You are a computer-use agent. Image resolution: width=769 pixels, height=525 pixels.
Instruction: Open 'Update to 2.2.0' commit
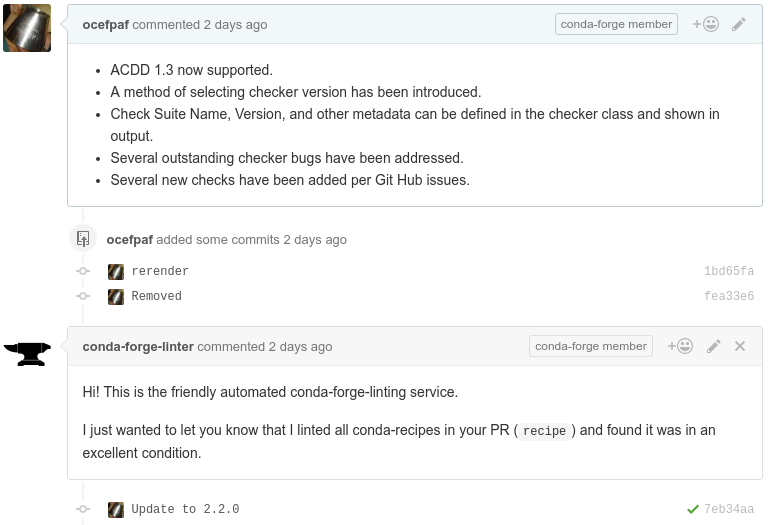pos(185,509)
